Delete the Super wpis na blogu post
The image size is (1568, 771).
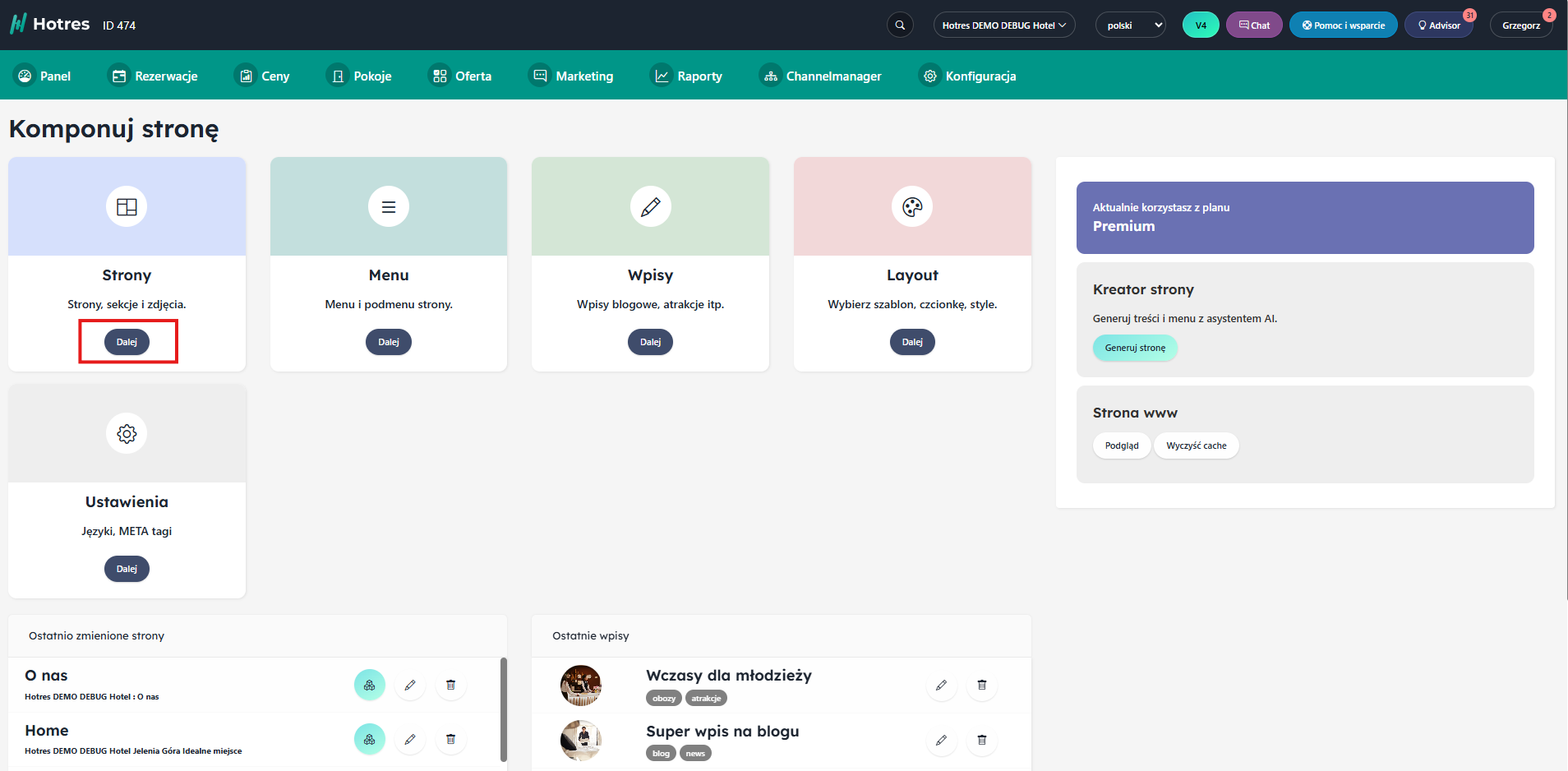(981, 740)
